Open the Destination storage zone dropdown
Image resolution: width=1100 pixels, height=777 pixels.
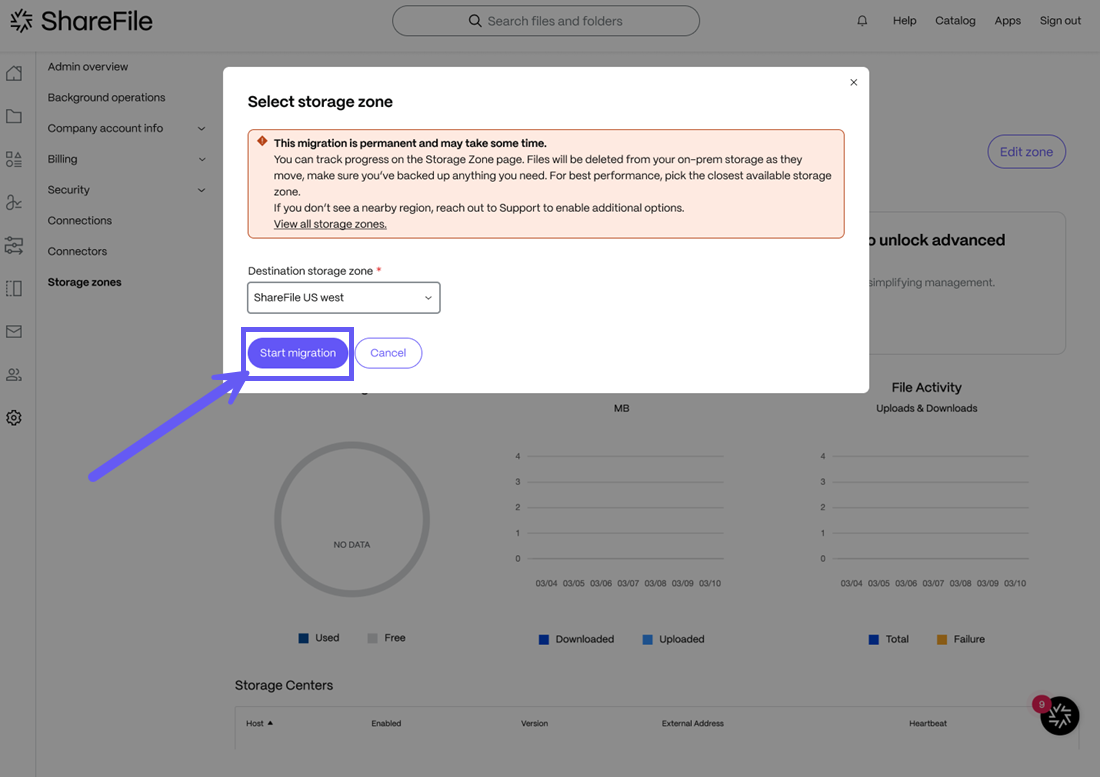[344, 297]
